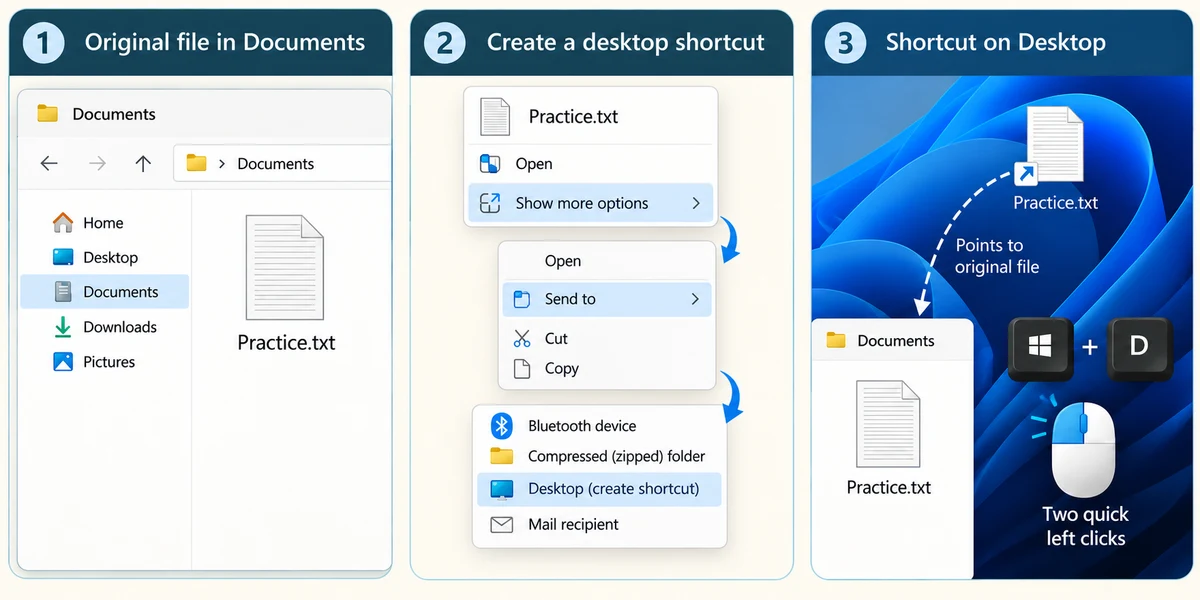Click the D key

[x=1139, y=347]
